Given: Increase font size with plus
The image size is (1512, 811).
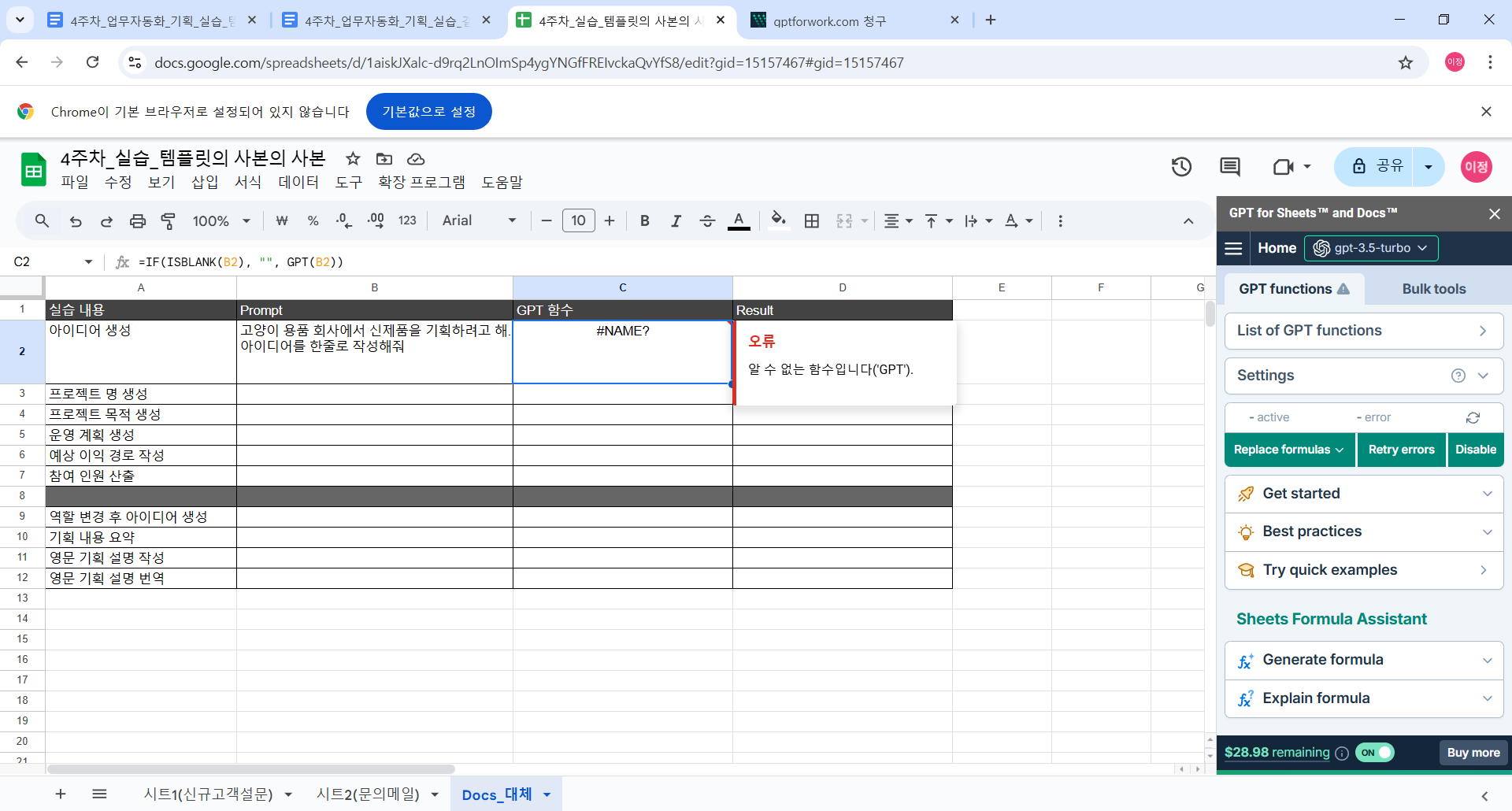Looking at the screenshot, I should click(610, 221).
